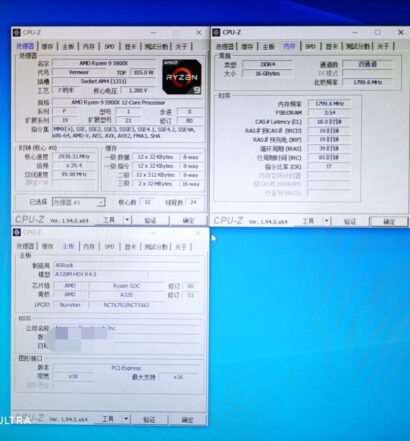Confirm with 确定 in the mainboard window

point(187,420)
